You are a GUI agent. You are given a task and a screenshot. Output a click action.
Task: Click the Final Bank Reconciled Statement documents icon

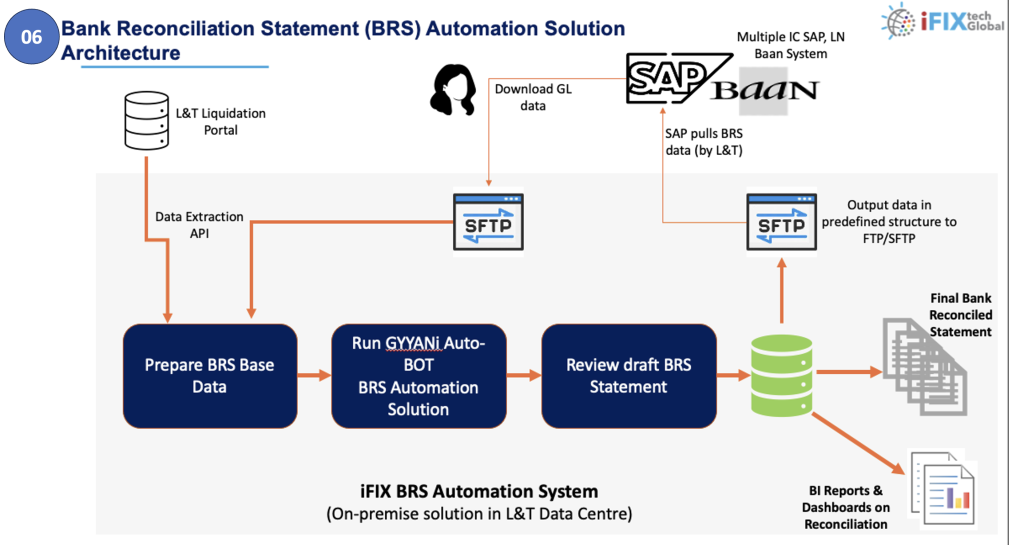click(925, 366)
